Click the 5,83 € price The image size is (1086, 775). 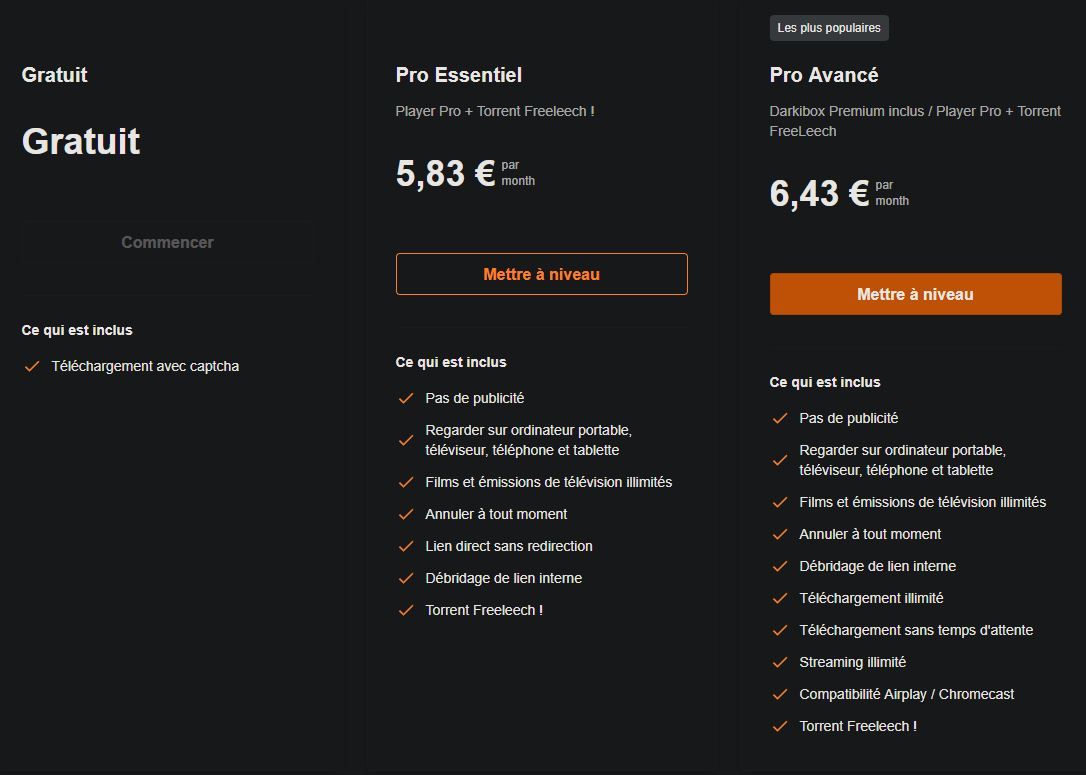pos(445,173)
